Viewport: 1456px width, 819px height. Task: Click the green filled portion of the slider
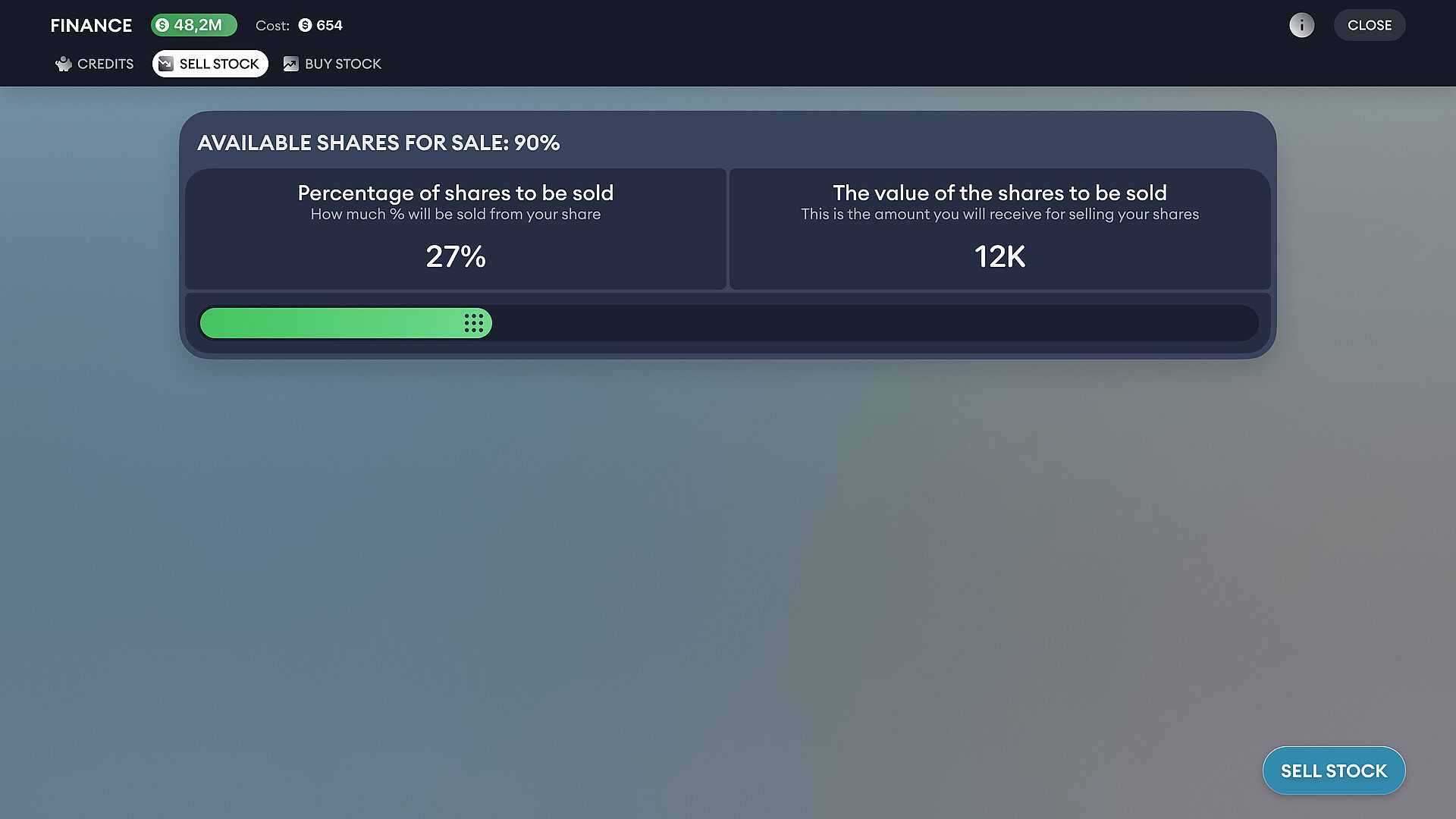tap(326, 323)
